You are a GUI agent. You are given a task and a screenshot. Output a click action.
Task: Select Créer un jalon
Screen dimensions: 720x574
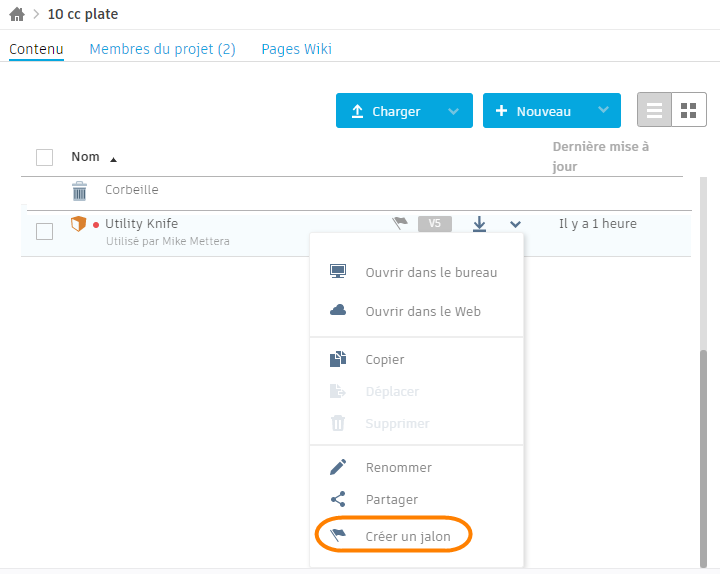click(416, 536)
